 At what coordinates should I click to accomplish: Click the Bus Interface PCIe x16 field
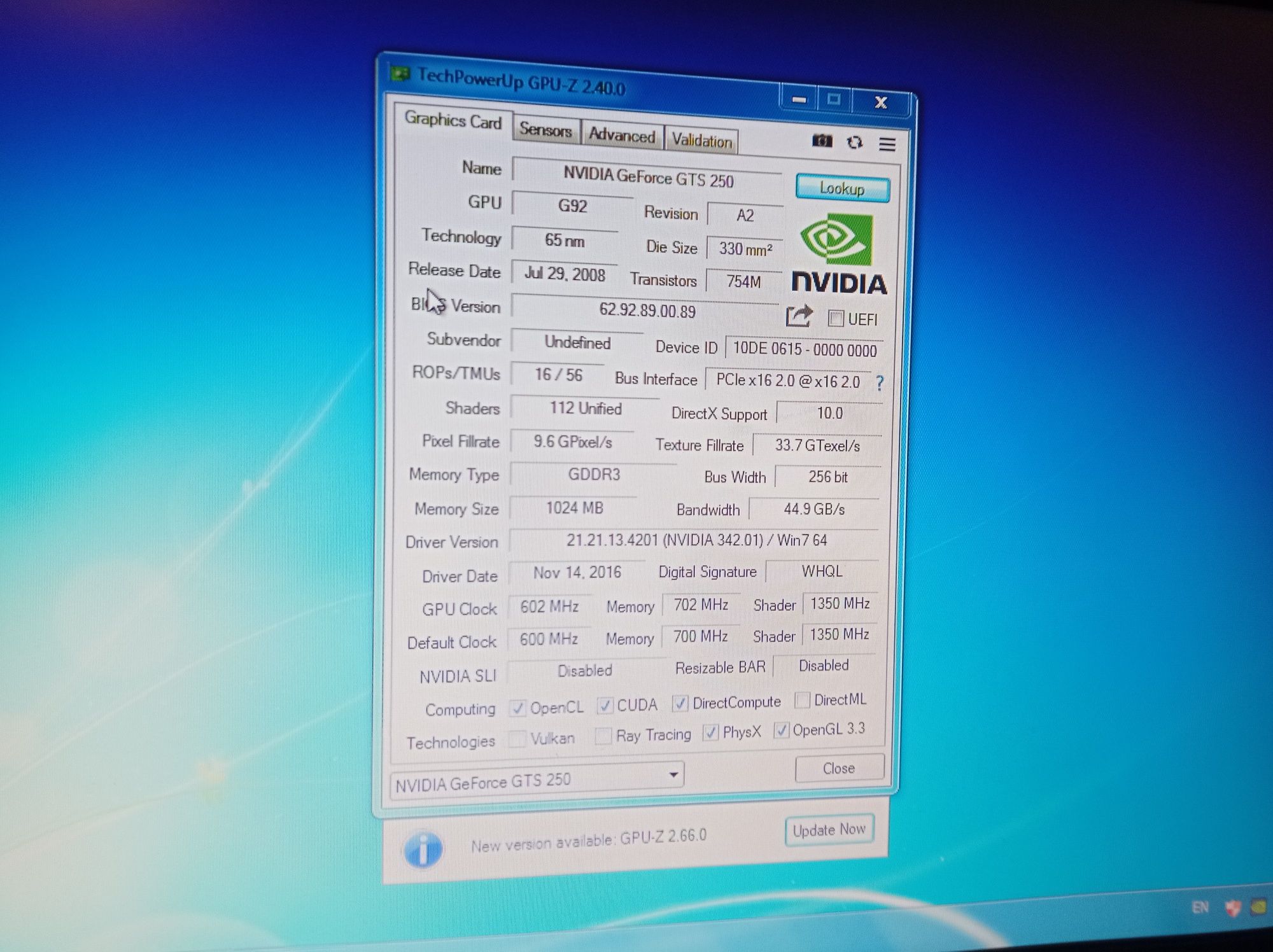pyautogui.click(x=788, y=381)
